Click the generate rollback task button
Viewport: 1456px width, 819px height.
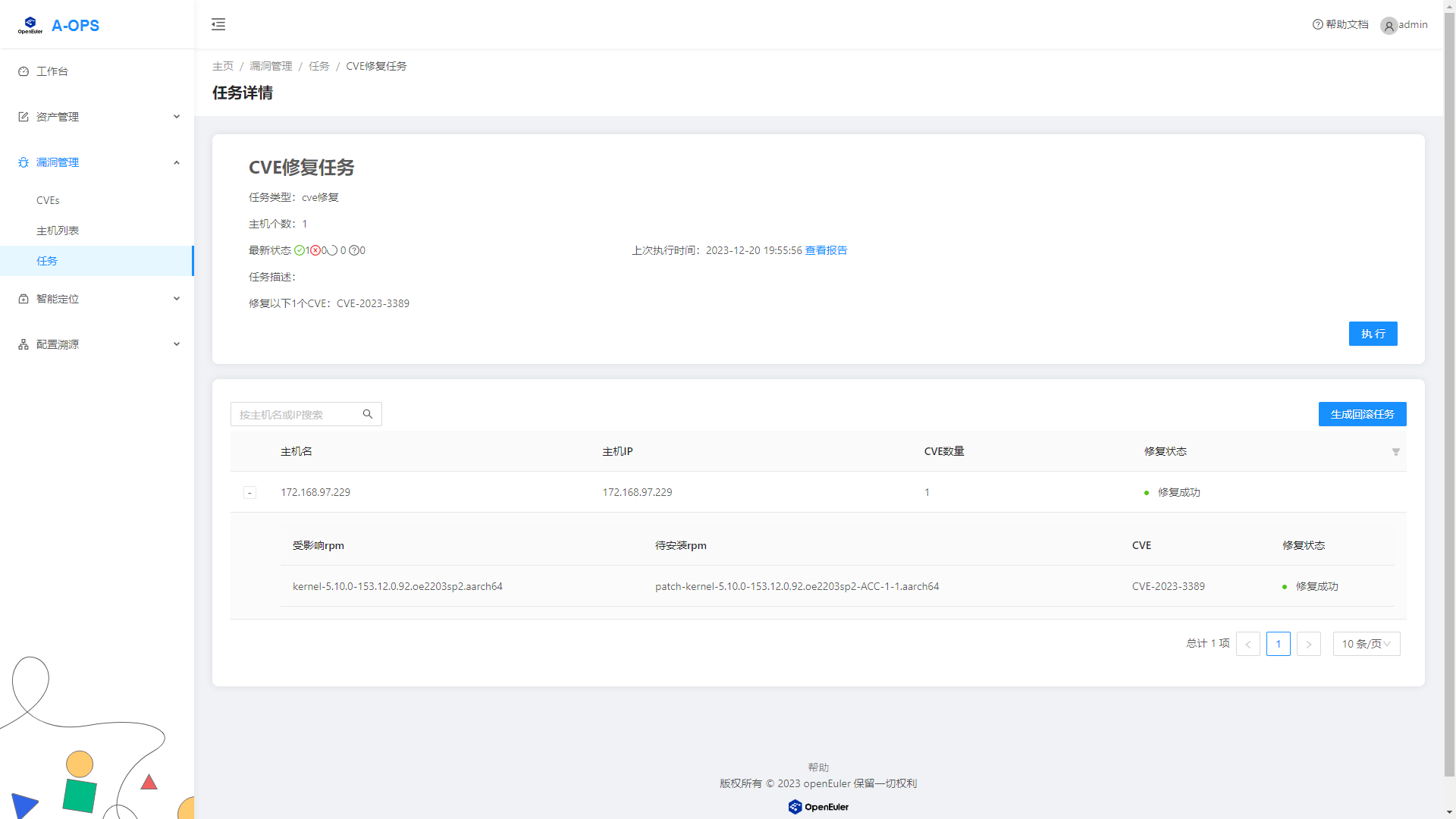pos(1362,414)
